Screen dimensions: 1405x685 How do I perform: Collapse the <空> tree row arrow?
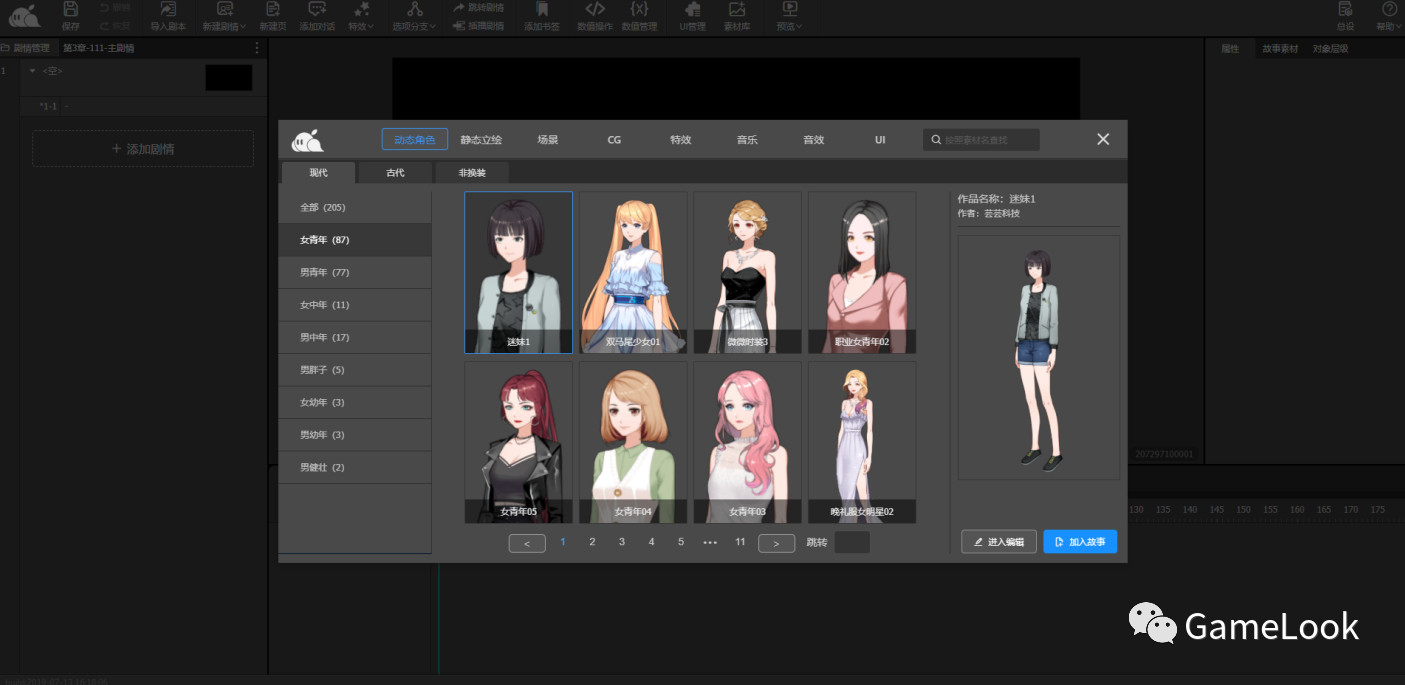(32, 71)
